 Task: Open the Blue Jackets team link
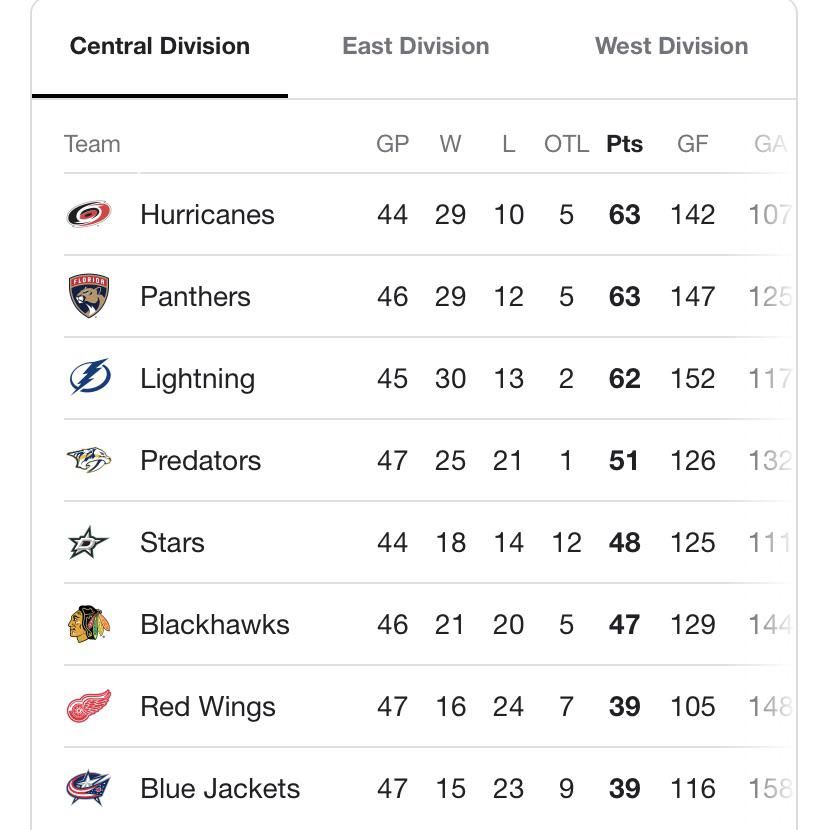(220, 788)
